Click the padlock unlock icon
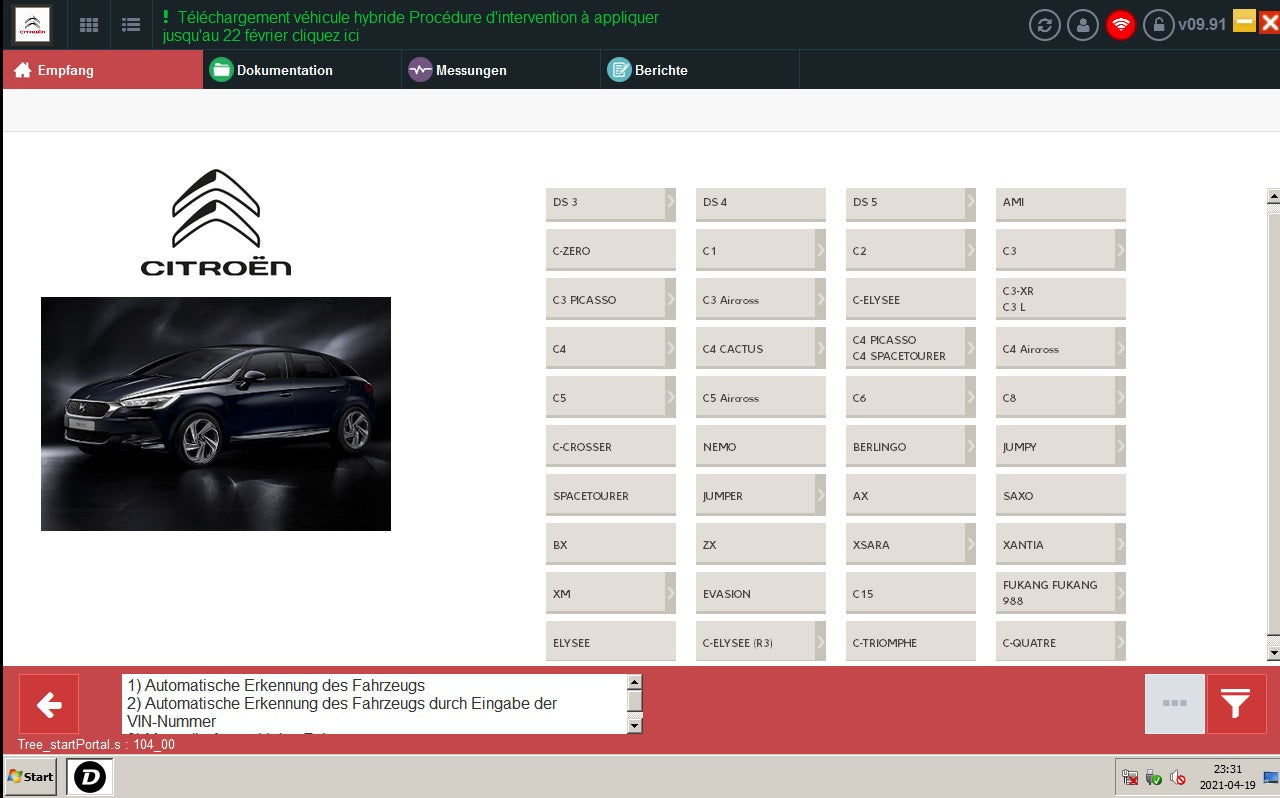 pyautogui.click(x=1159, y=25)
